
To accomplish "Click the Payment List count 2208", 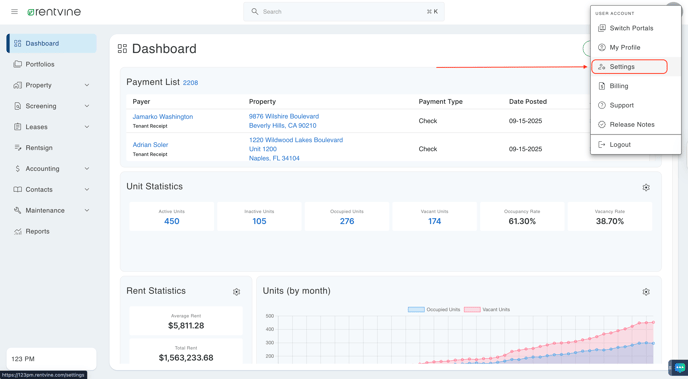I will (x=190, y=82).
